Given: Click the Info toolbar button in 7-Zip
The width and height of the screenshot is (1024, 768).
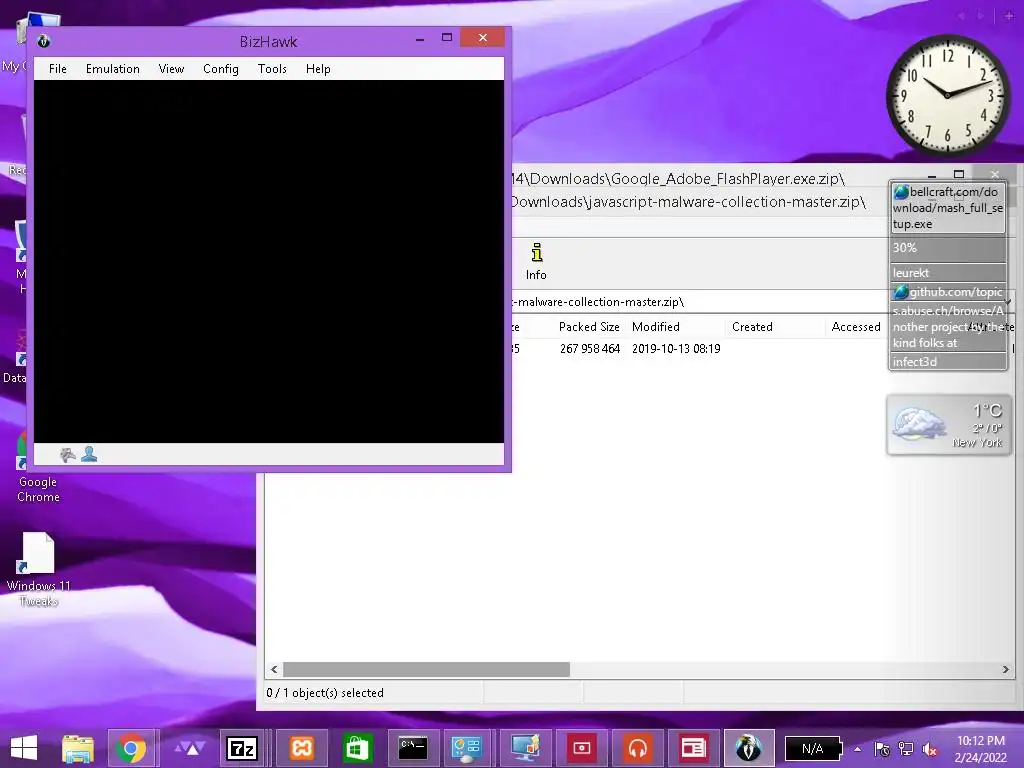Looking at the screenshot, I should coord(536,262).
